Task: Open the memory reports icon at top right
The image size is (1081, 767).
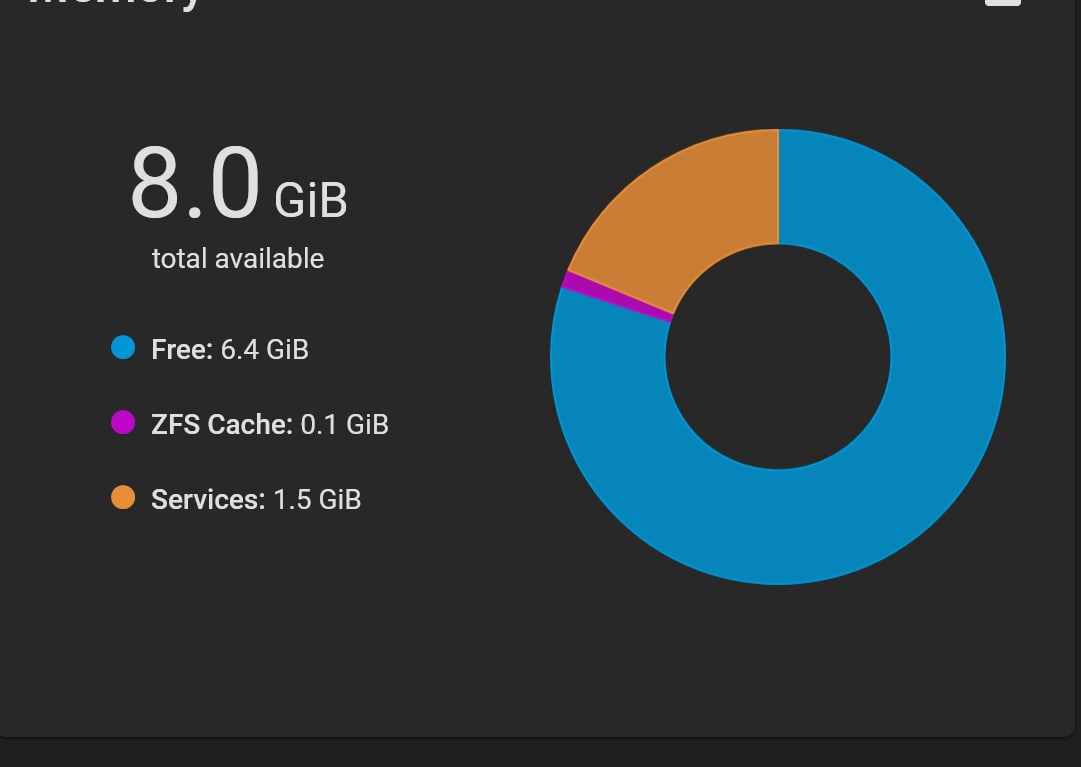Action: pyautogui.click(x=1003, y=2)
